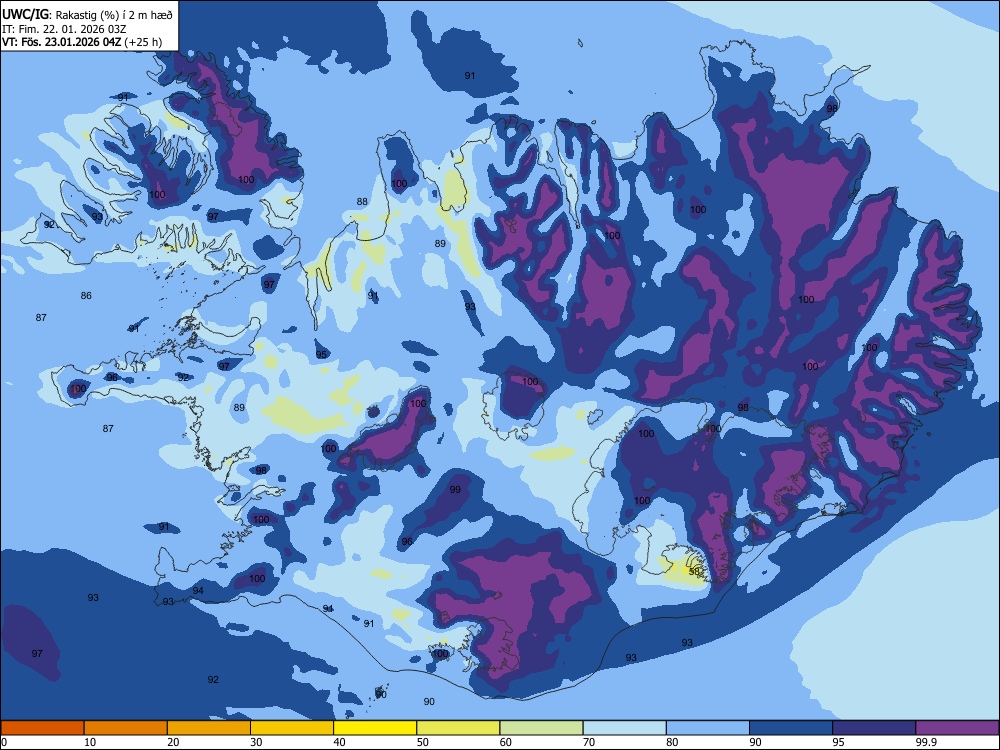Click the legend tick label '20'
This screenshot has height=750, width=1000.
click(173, 742)
